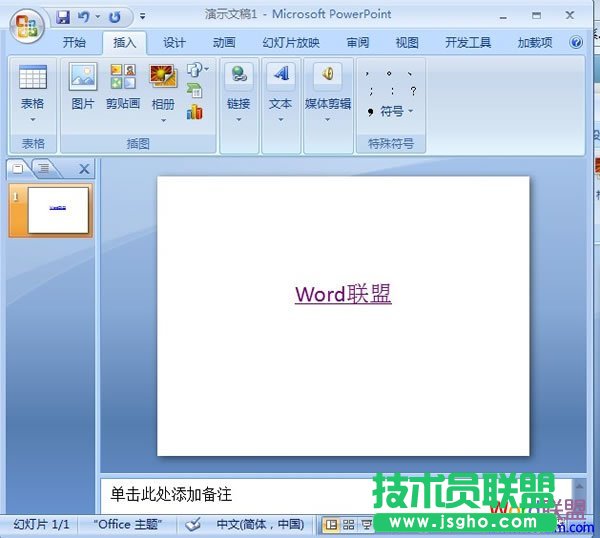Create a photo album with 相册 icon
Image resolution: width=600 pixels, height=538 pixels.
[163, 77]
